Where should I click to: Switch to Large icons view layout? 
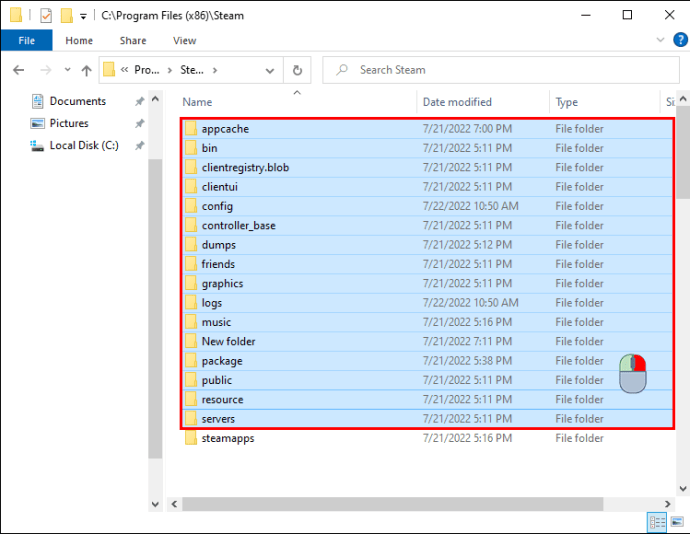pyautogui.click(x=677, y=523)
